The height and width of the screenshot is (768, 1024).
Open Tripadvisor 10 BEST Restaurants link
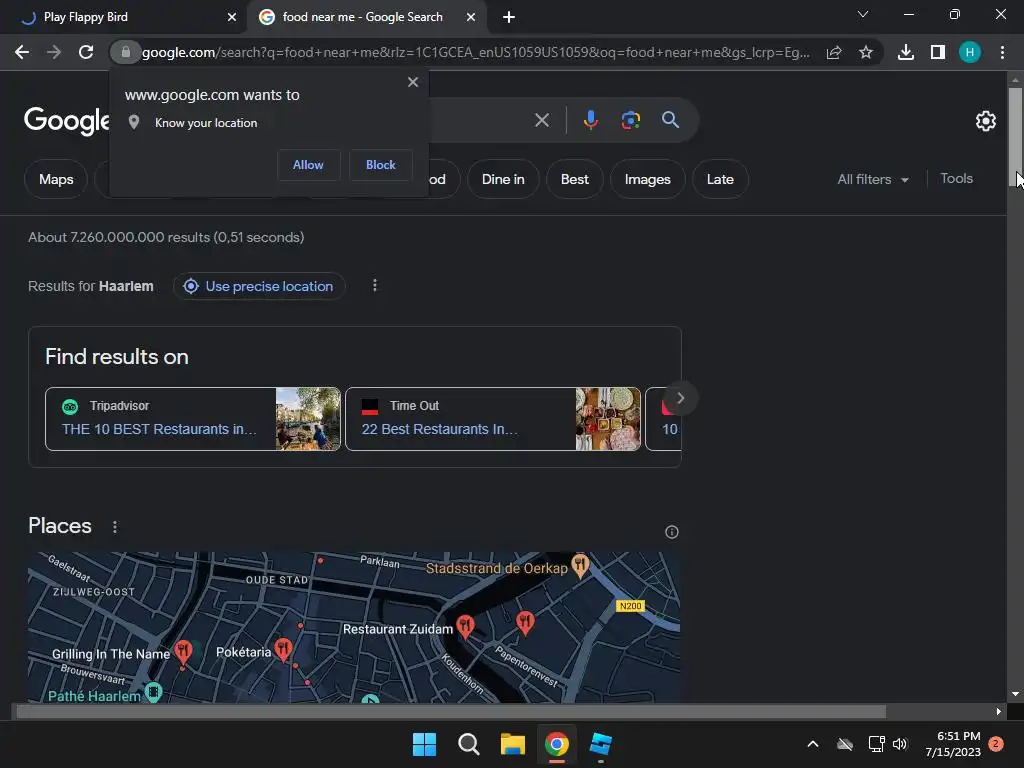(x=159, y=429)
